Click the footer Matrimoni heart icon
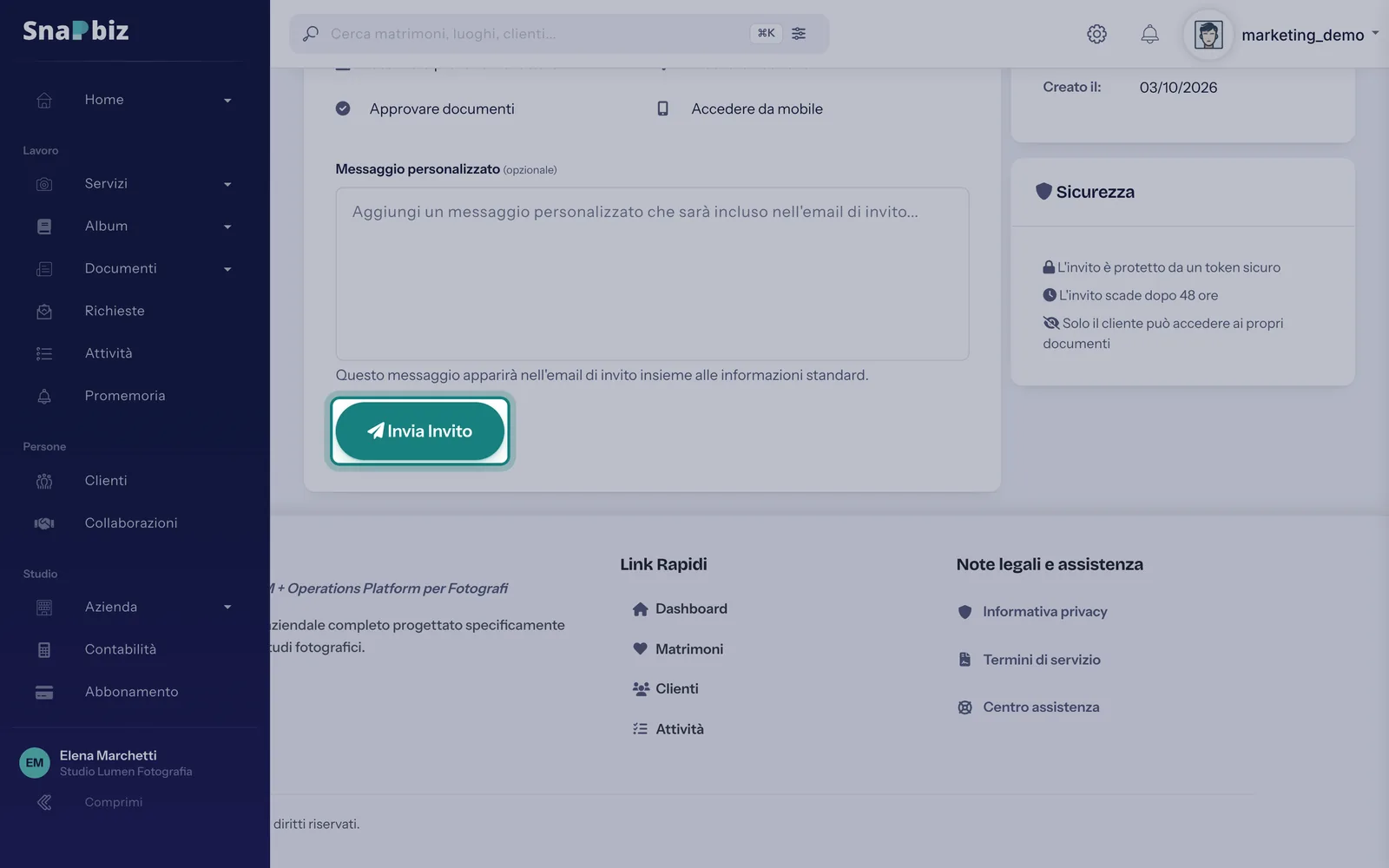This screenshot has height=868, width=1389. click(641, 649)
